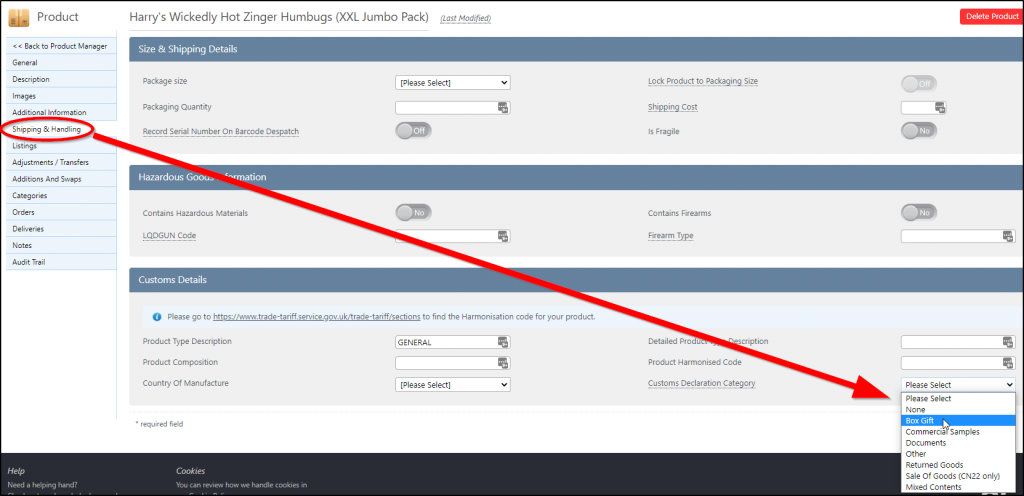Screen dimensions: 1024x496
Task: Open Adjustments / Transfers section
Action: (x=61, y=162)
